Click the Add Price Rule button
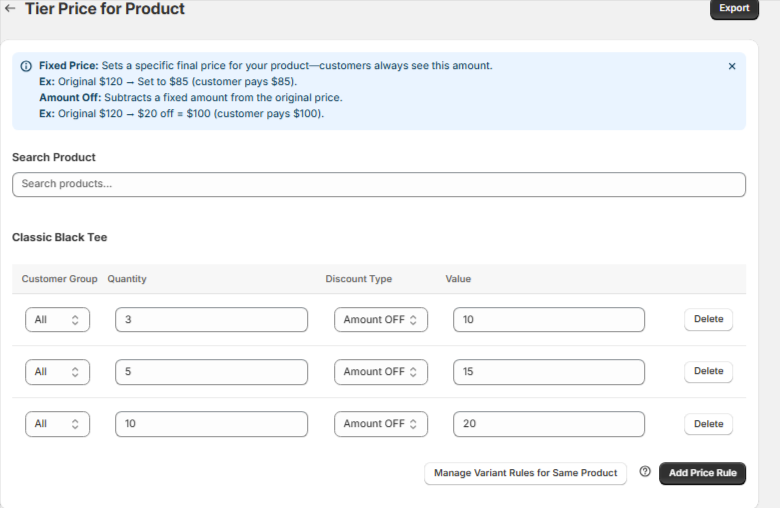 click(702, 473)
